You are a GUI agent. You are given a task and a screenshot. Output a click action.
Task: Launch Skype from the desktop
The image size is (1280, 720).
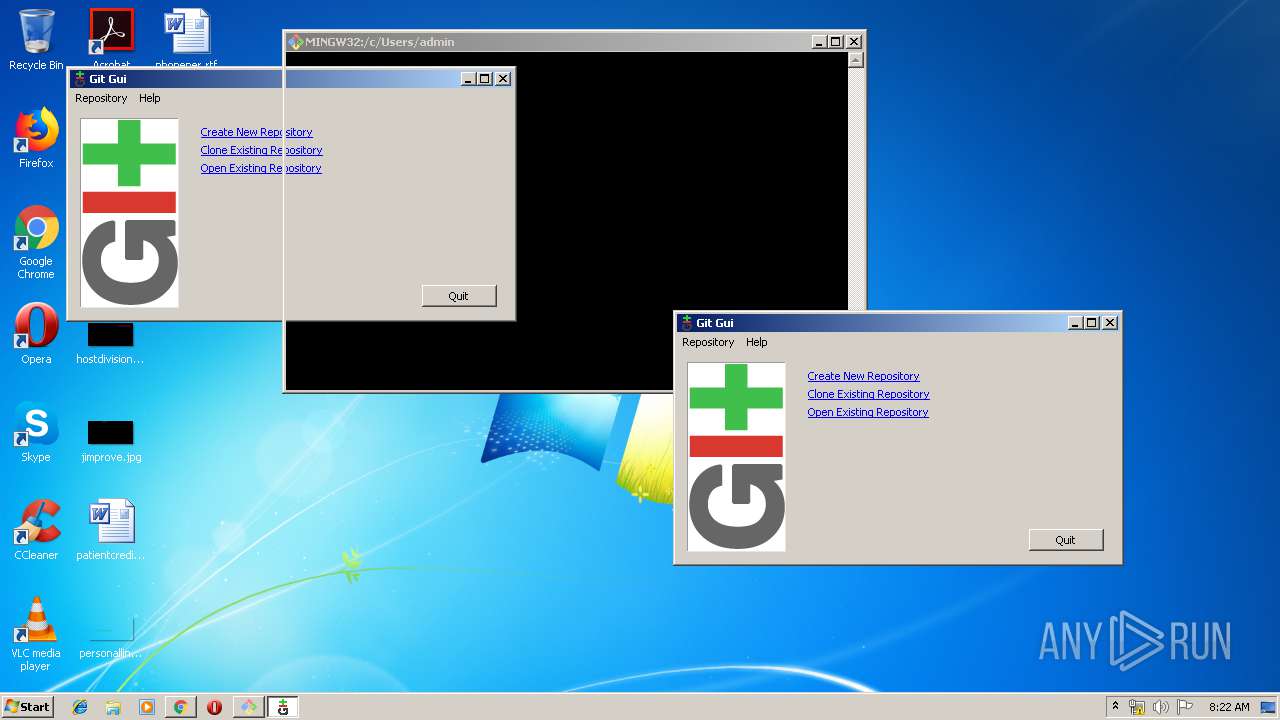36,432
